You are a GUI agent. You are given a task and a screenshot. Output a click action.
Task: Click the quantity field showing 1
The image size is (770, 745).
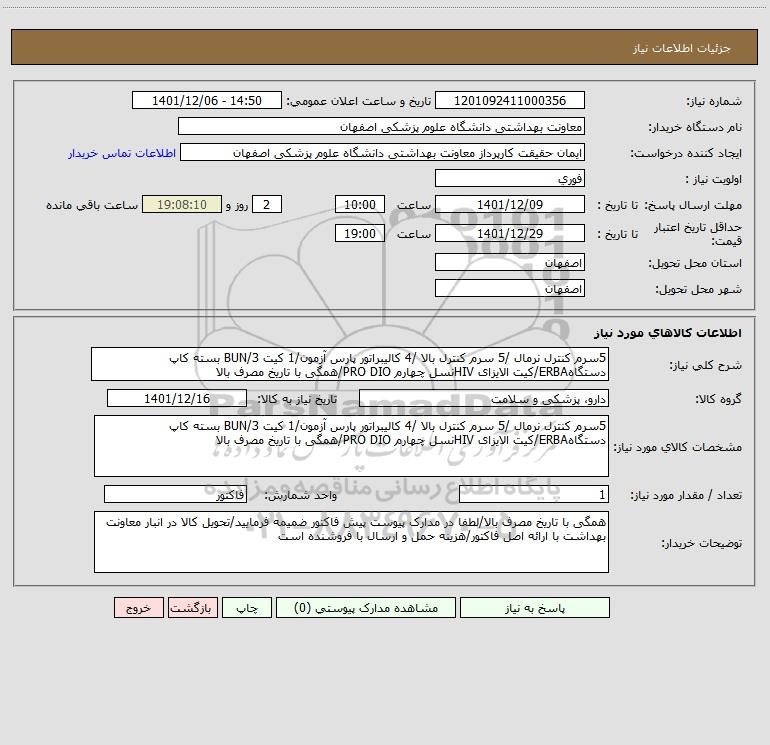pyautogui.click(x=534, y=494)
